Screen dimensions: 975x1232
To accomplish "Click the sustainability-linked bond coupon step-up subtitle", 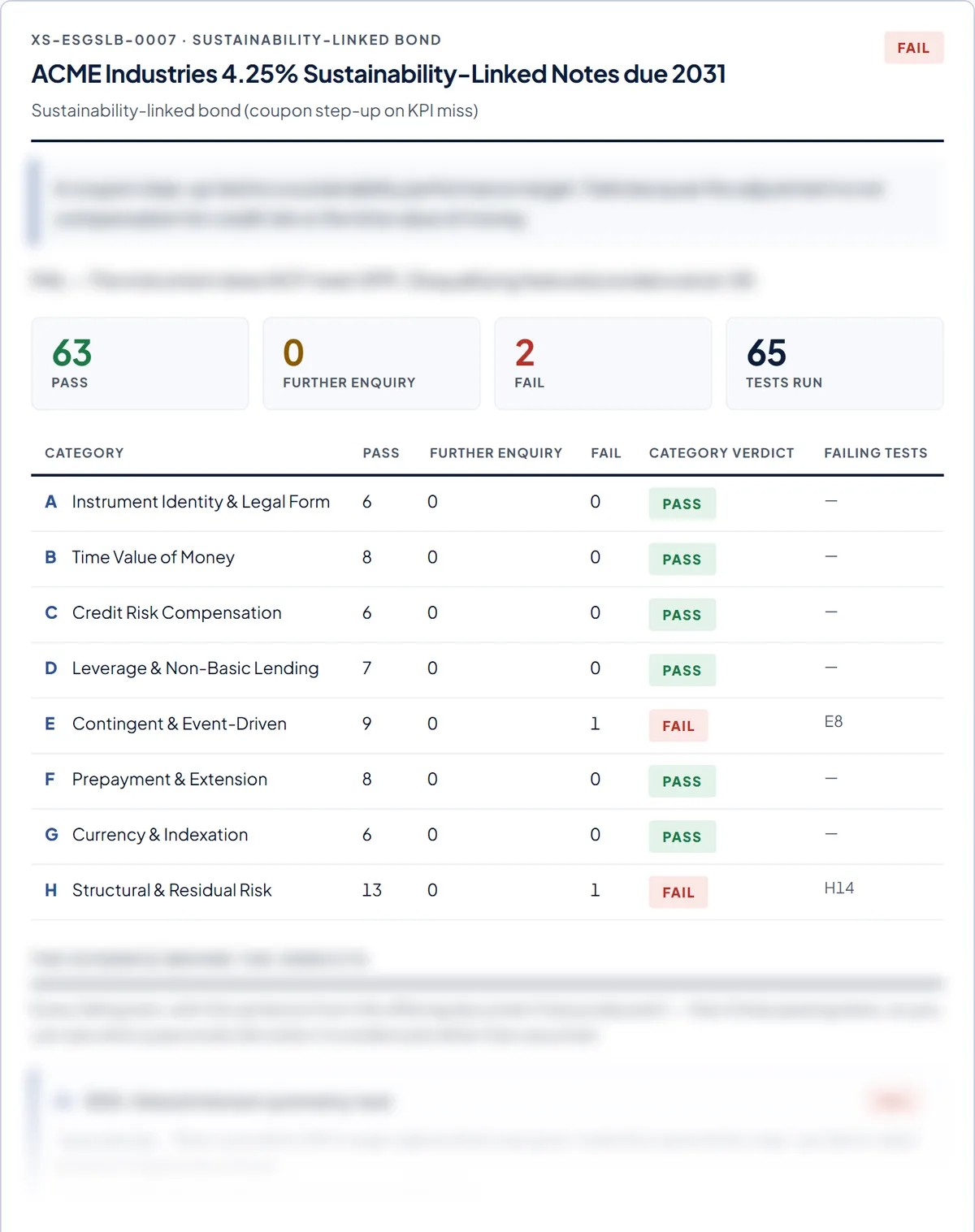I will (254, 110).
